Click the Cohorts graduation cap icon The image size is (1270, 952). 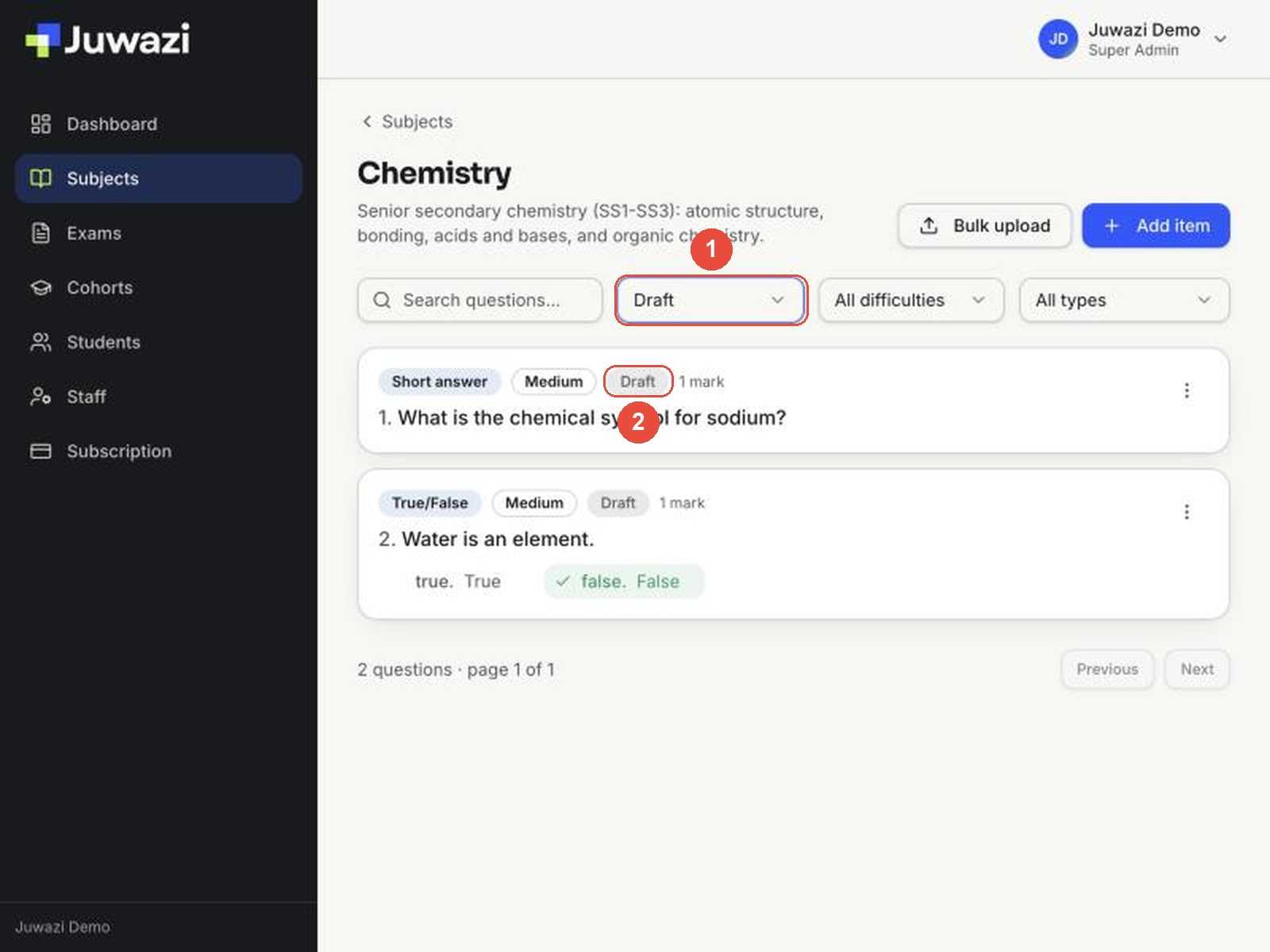tap(40, 288)
